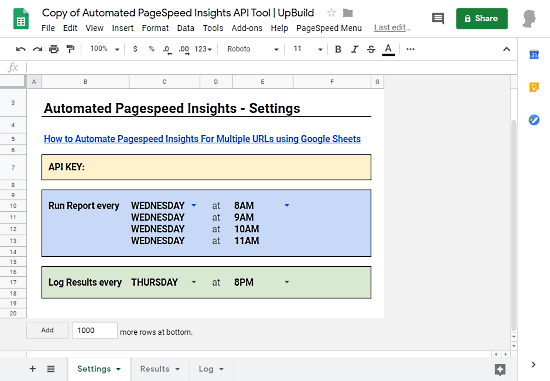
Task: Click the rows count input field
Action: [95, 330]
